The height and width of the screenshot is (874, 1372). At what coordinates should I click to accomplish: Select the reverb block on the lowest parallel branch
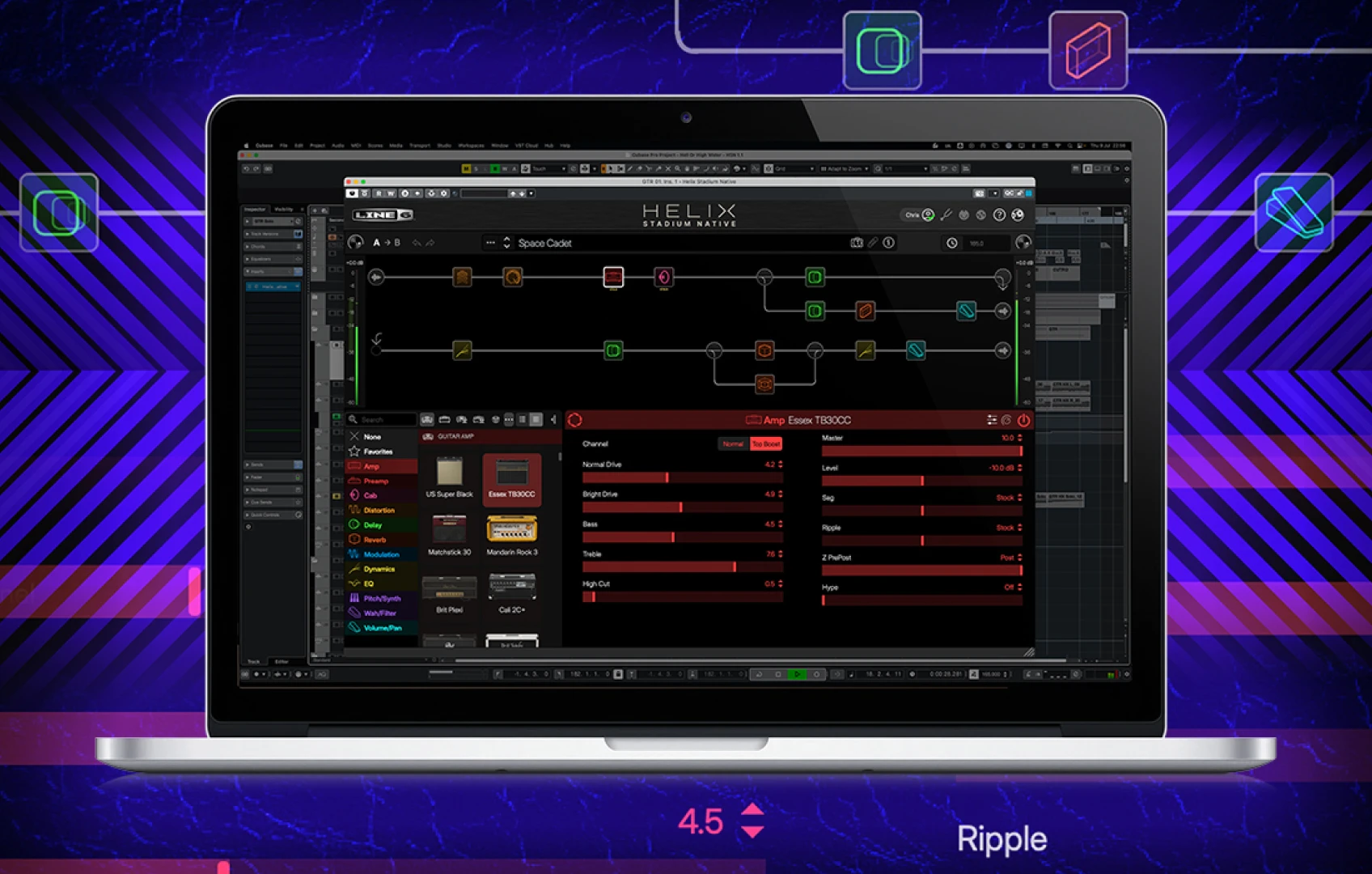click(x=764, y=384)
